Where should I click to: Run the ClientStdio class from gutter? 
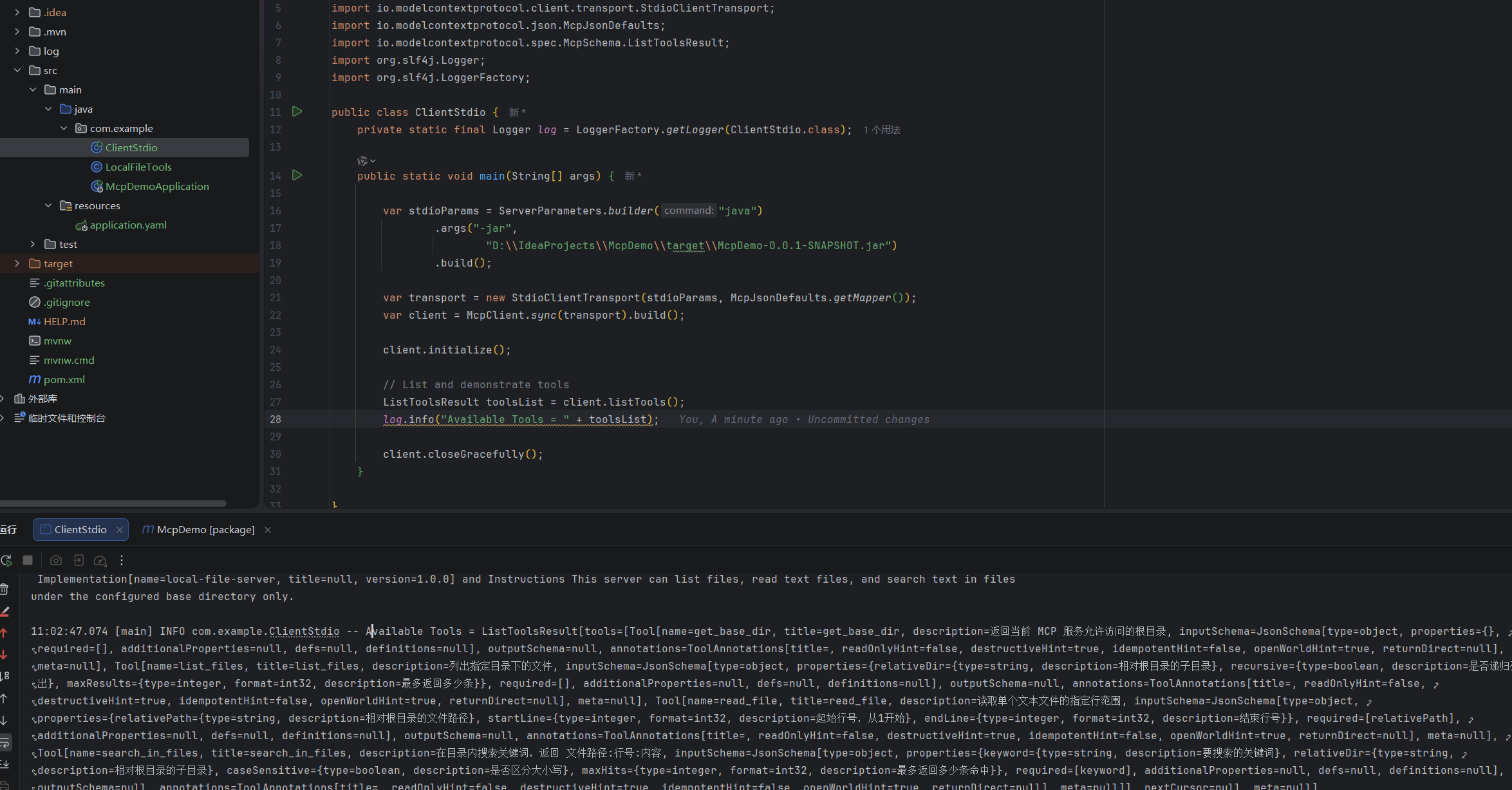[297, 111]
